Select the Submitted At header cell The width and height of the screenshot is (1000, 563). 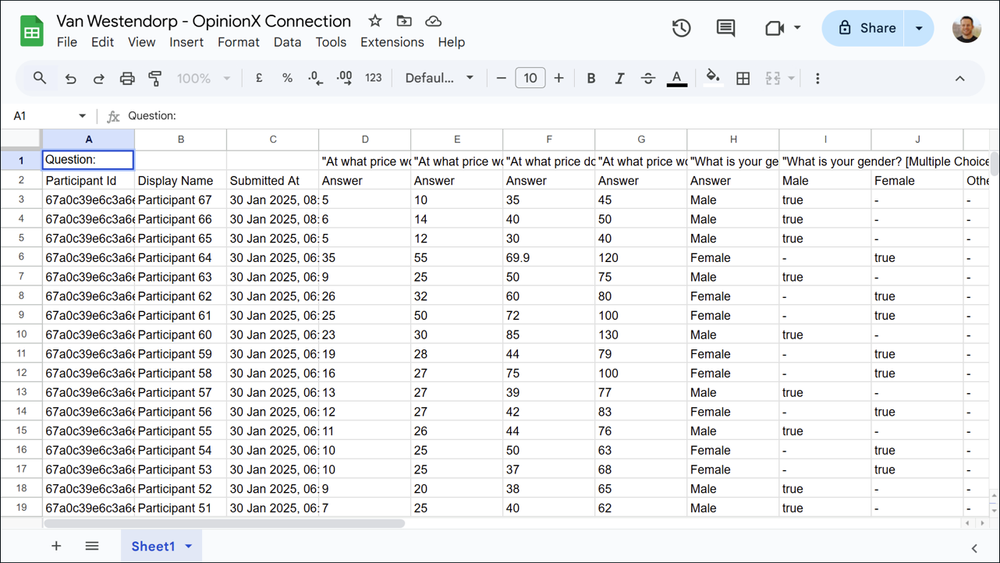click(x=272, y=180)
